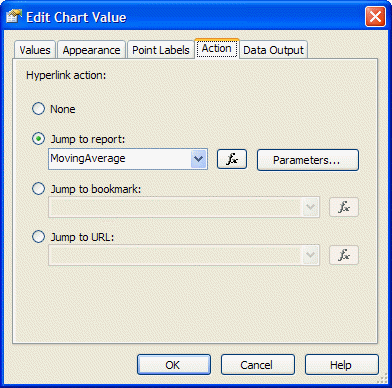Enable the Jump to URL option
Image resolution: width=392 pixels, height=388 pixels.
[38, 237]
